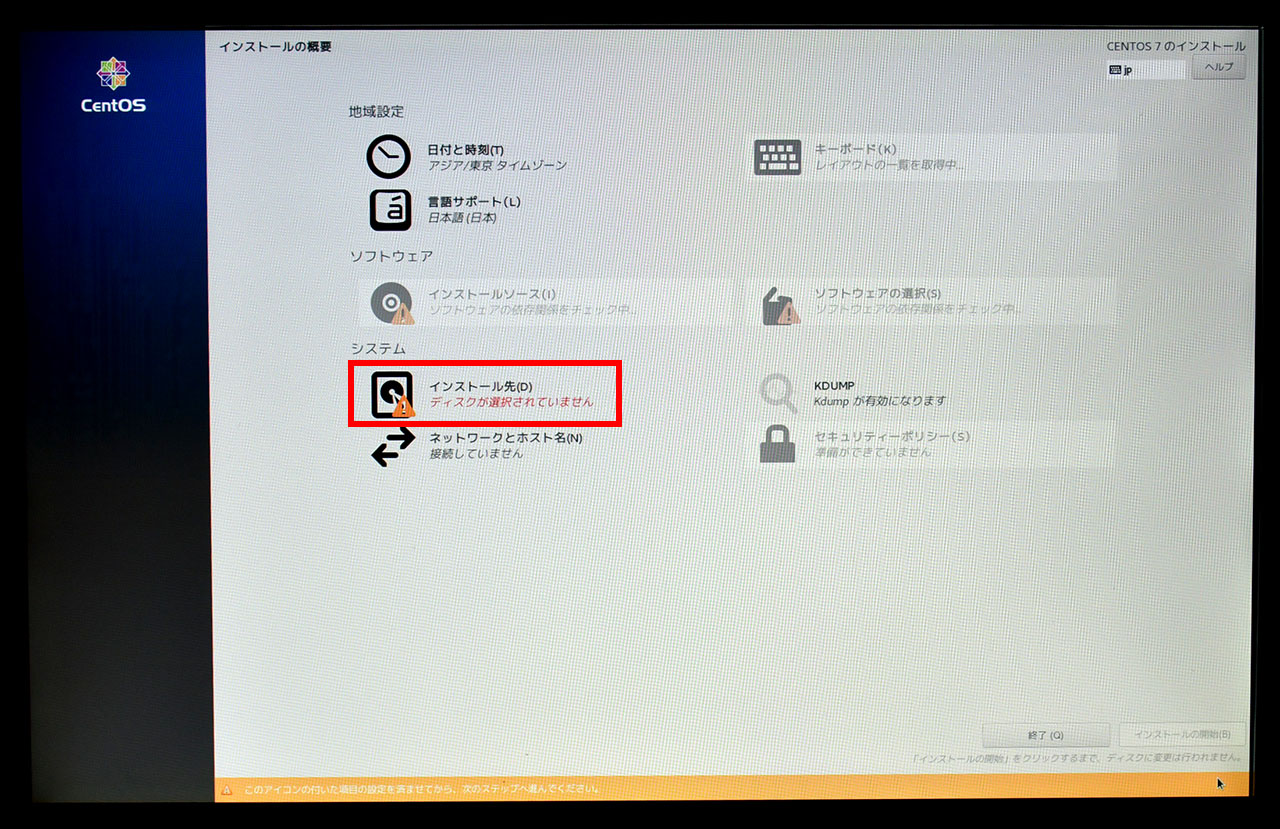
Task: Click the インストールの開始(B) button
Action: click(x=1182, y=735)
